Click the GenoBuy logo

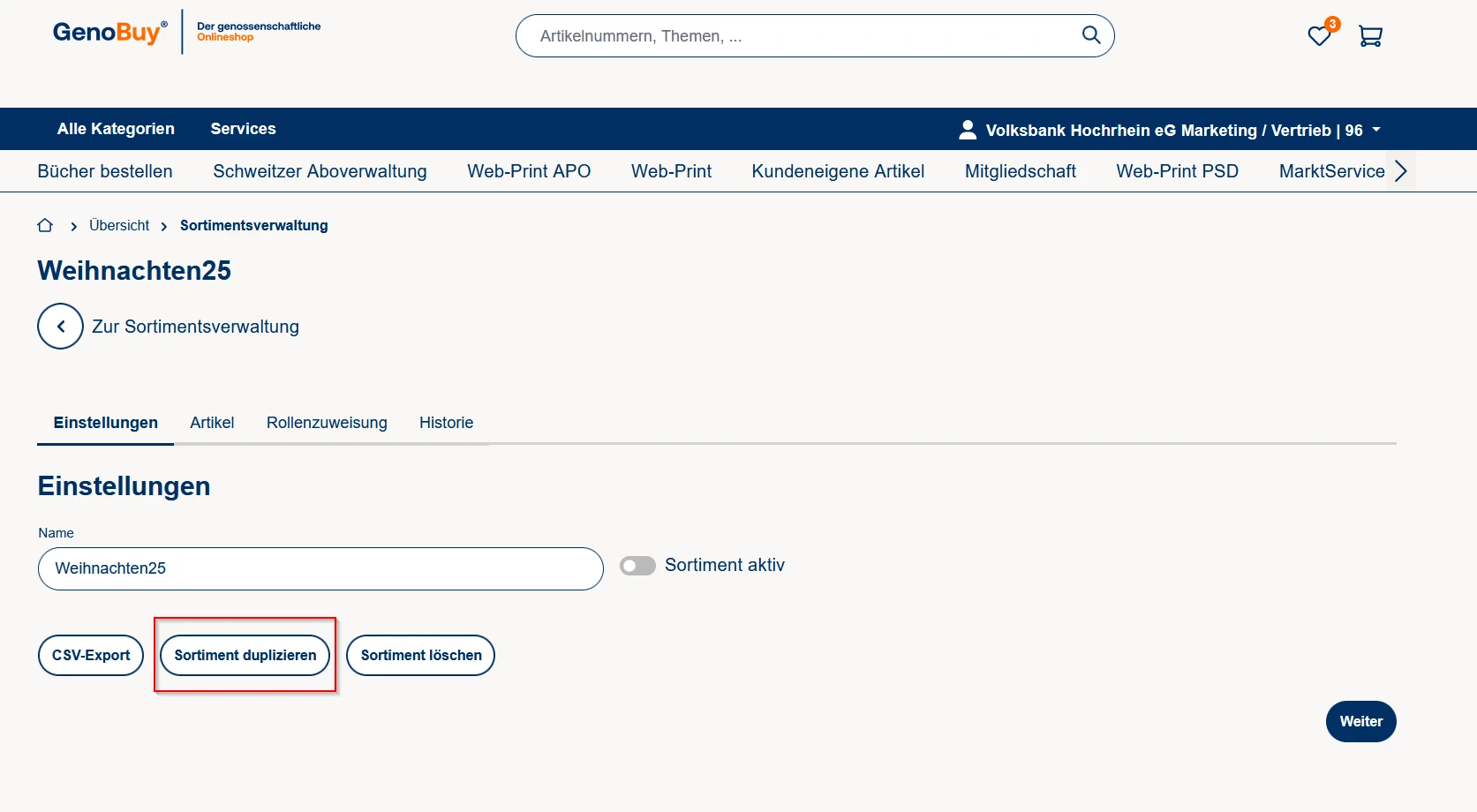click(x=109, y=33)
